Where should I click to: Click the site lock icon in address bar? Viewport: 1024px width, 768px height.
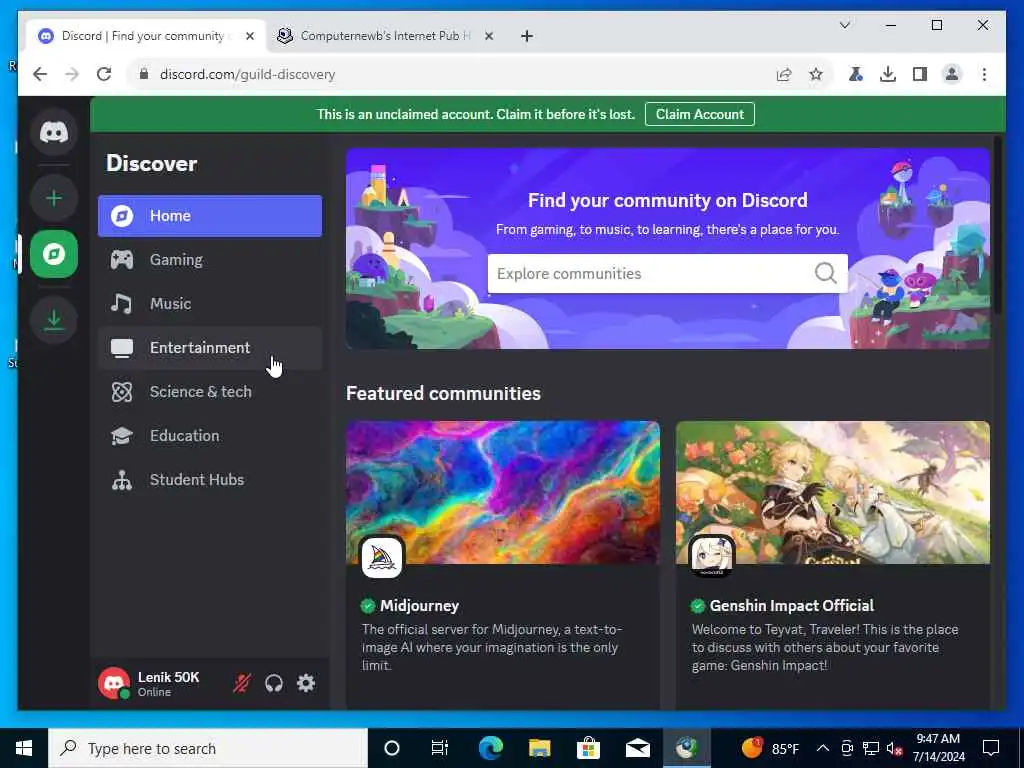coord(144,74)
